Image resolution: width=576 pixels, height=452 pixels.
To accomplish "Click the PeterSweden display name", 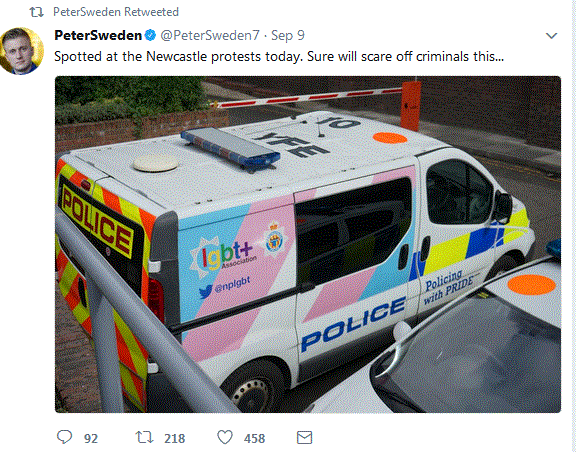I will 98,35.
